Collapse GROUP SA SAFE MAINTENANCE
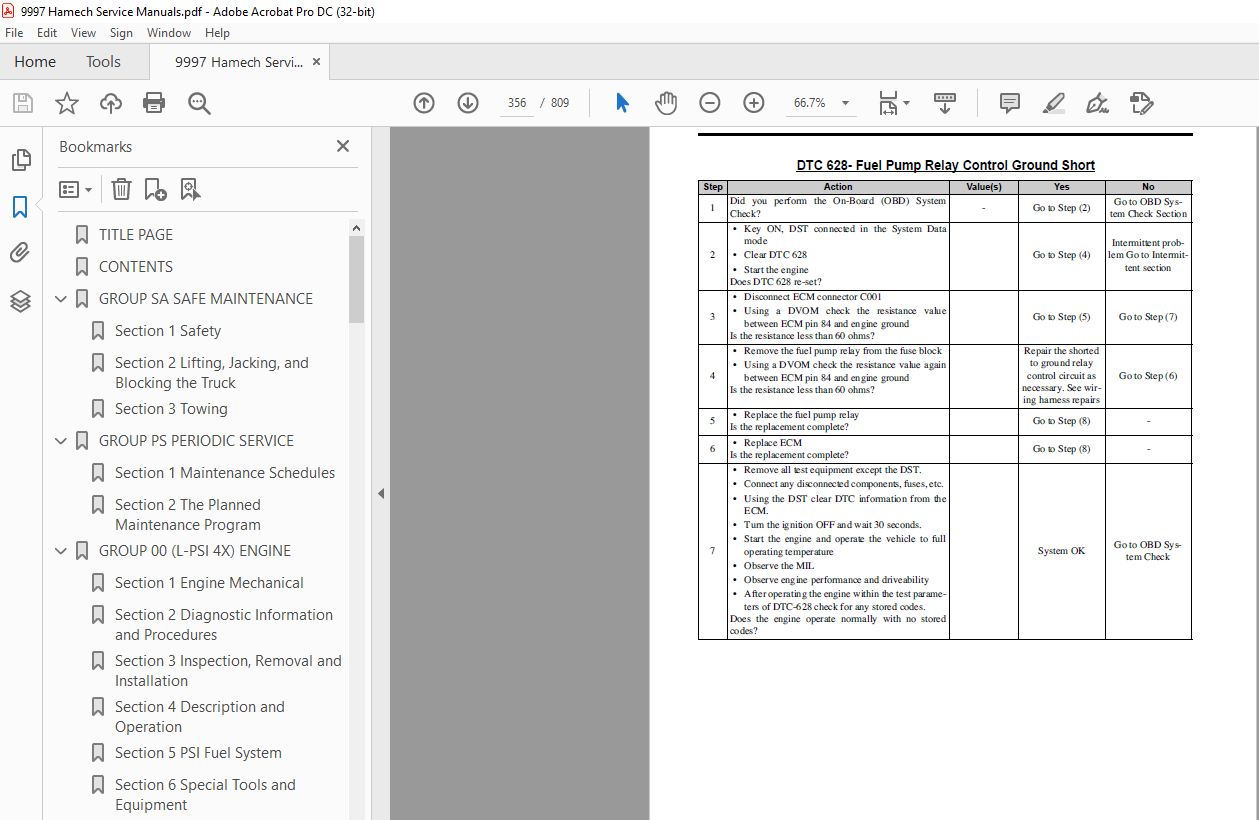Viewport: 1259px width, 820px height. [61, 299]
